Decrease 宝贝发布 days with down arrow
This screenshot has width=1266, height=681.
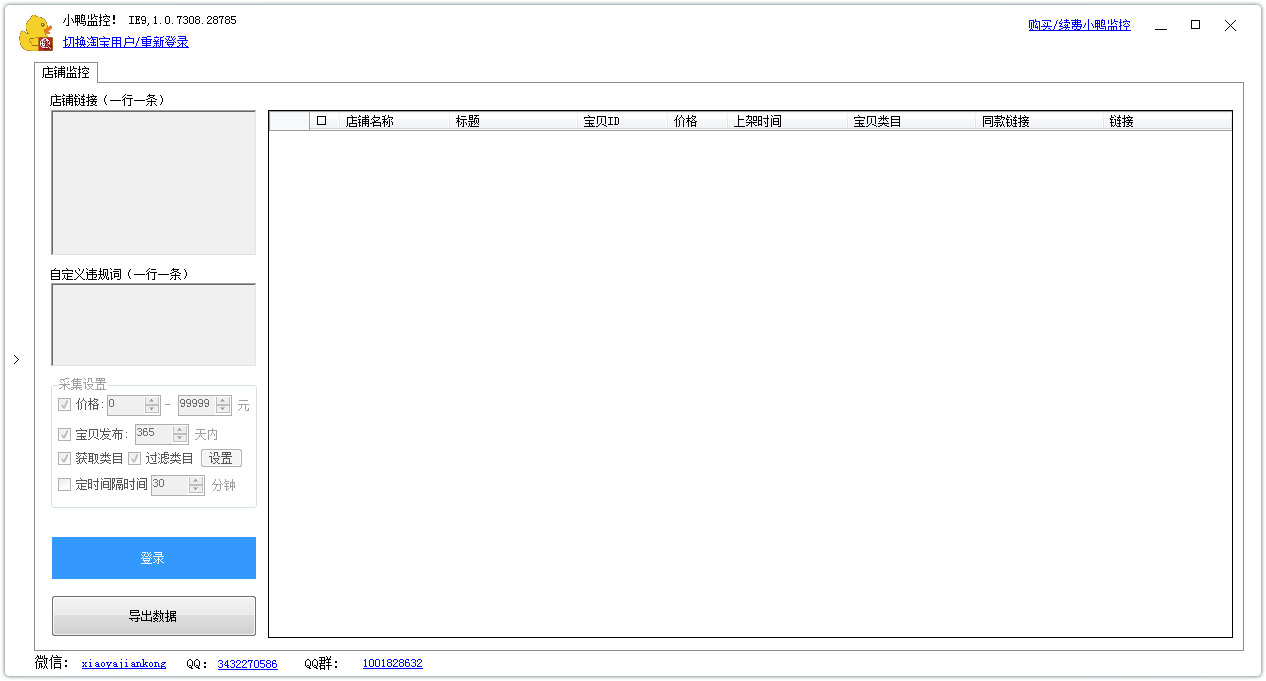tap(180, 439)
